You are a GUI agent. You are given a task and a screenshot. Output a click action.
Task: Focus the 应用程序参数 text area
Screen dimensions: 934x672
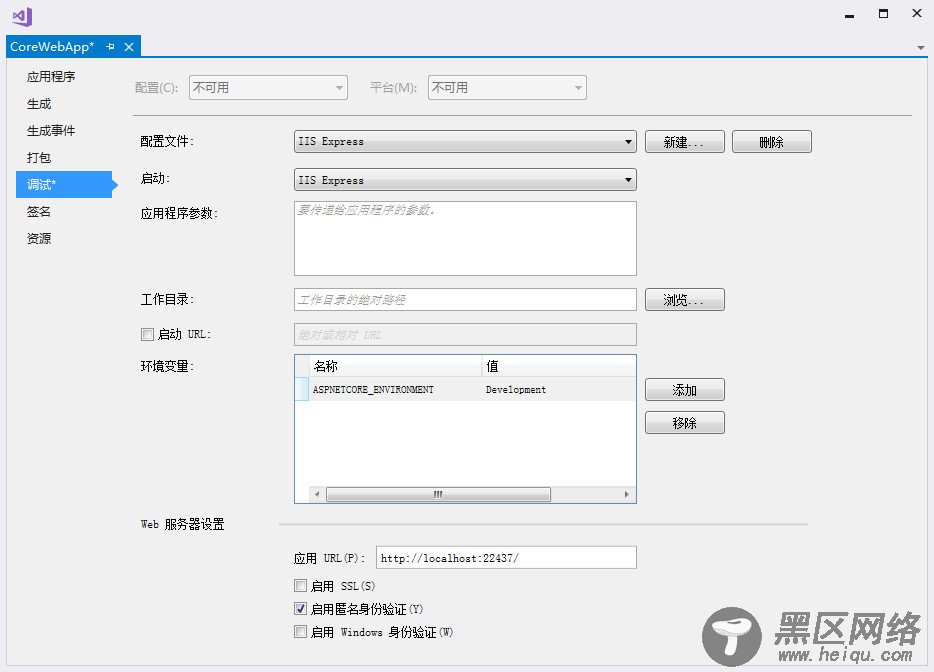pos(465,238)
